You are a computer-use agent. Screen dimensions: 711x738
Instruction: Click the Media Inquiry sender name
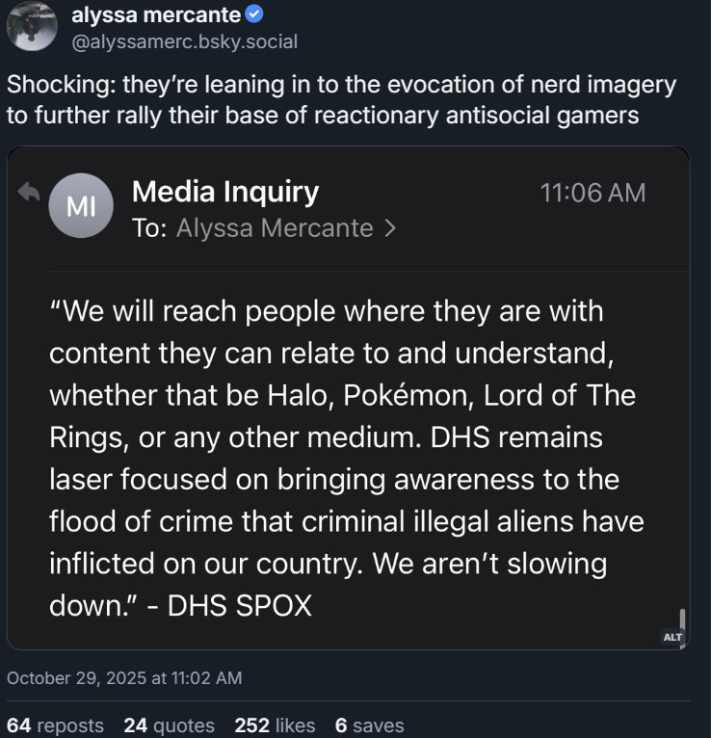click(225, 191)
